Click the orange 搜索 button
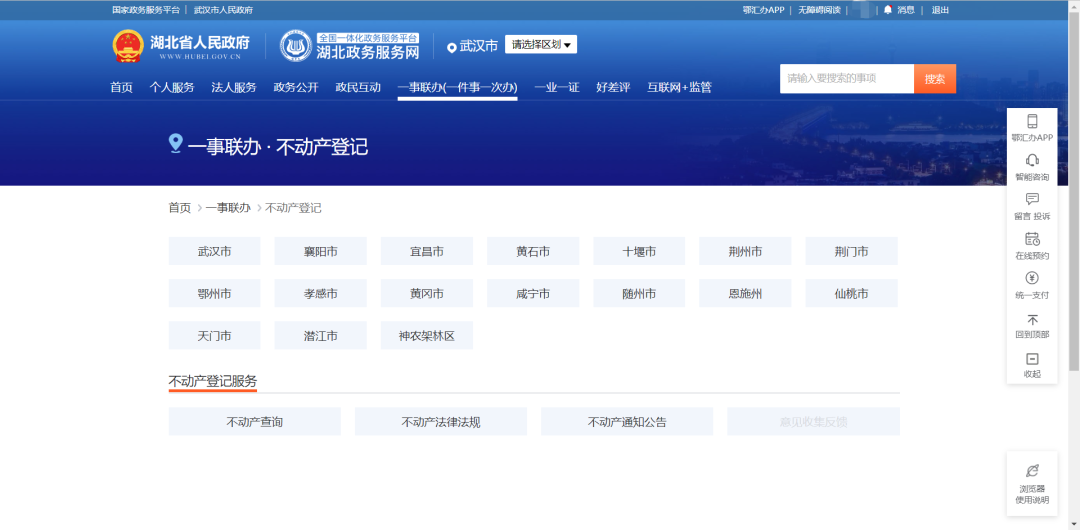The height and width of the screenshot is (530, 1080). (935, 79)
